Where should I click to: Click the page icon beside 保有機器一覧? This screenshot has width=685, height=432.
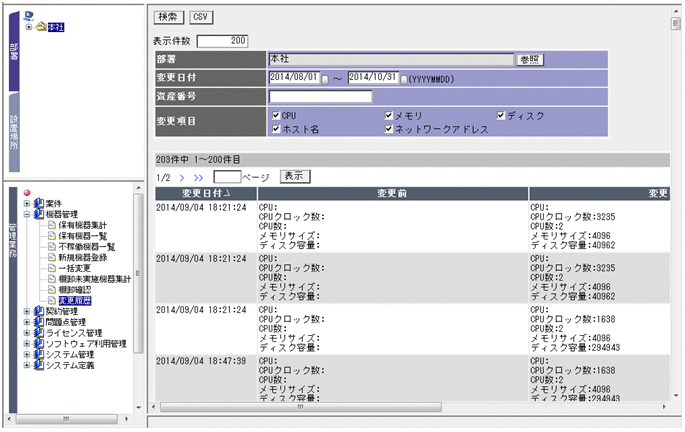pyautogui.click(x=52, y=236)
